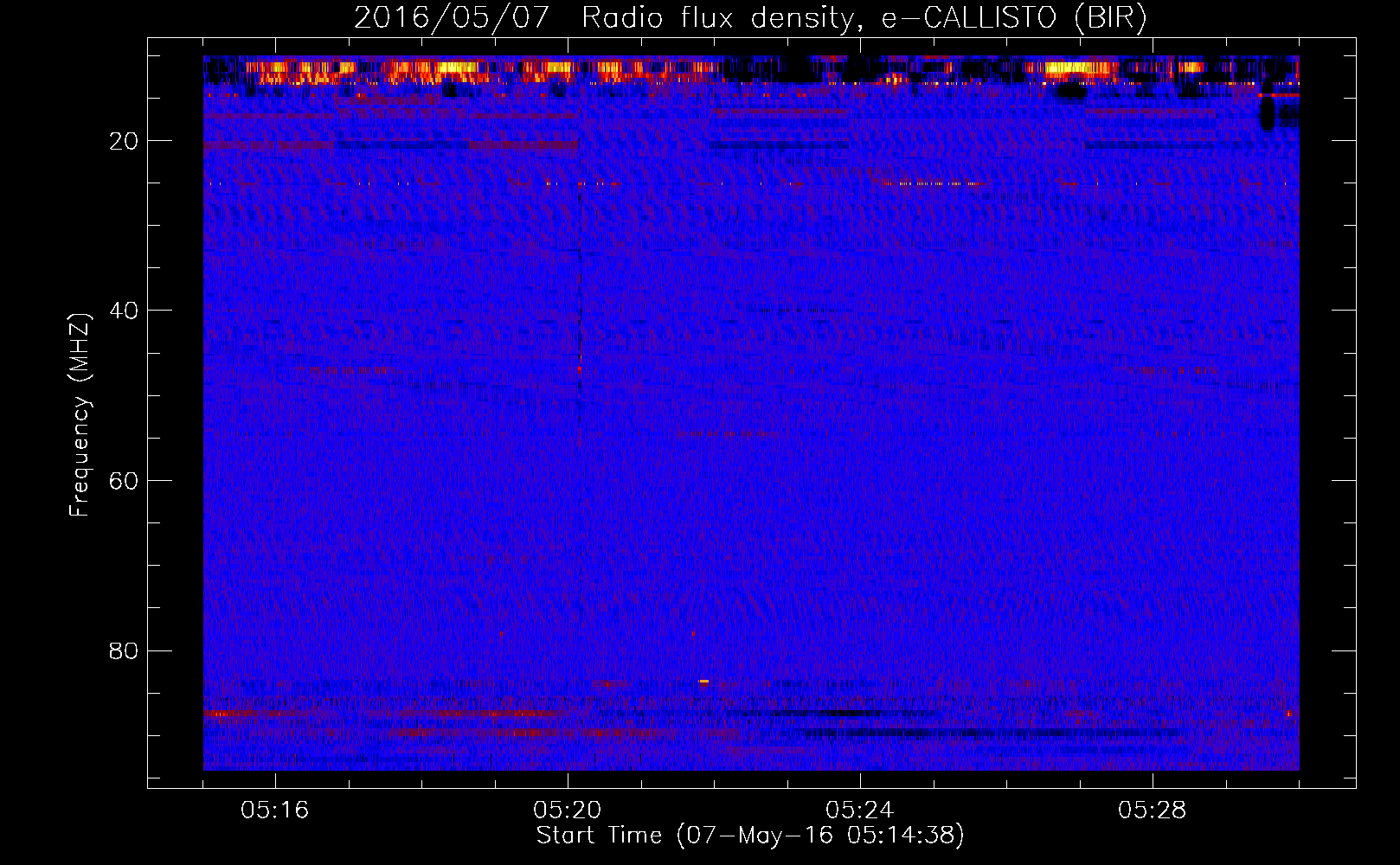
Task: Click the 05:24 time tick label
Action: coord(860,811)
